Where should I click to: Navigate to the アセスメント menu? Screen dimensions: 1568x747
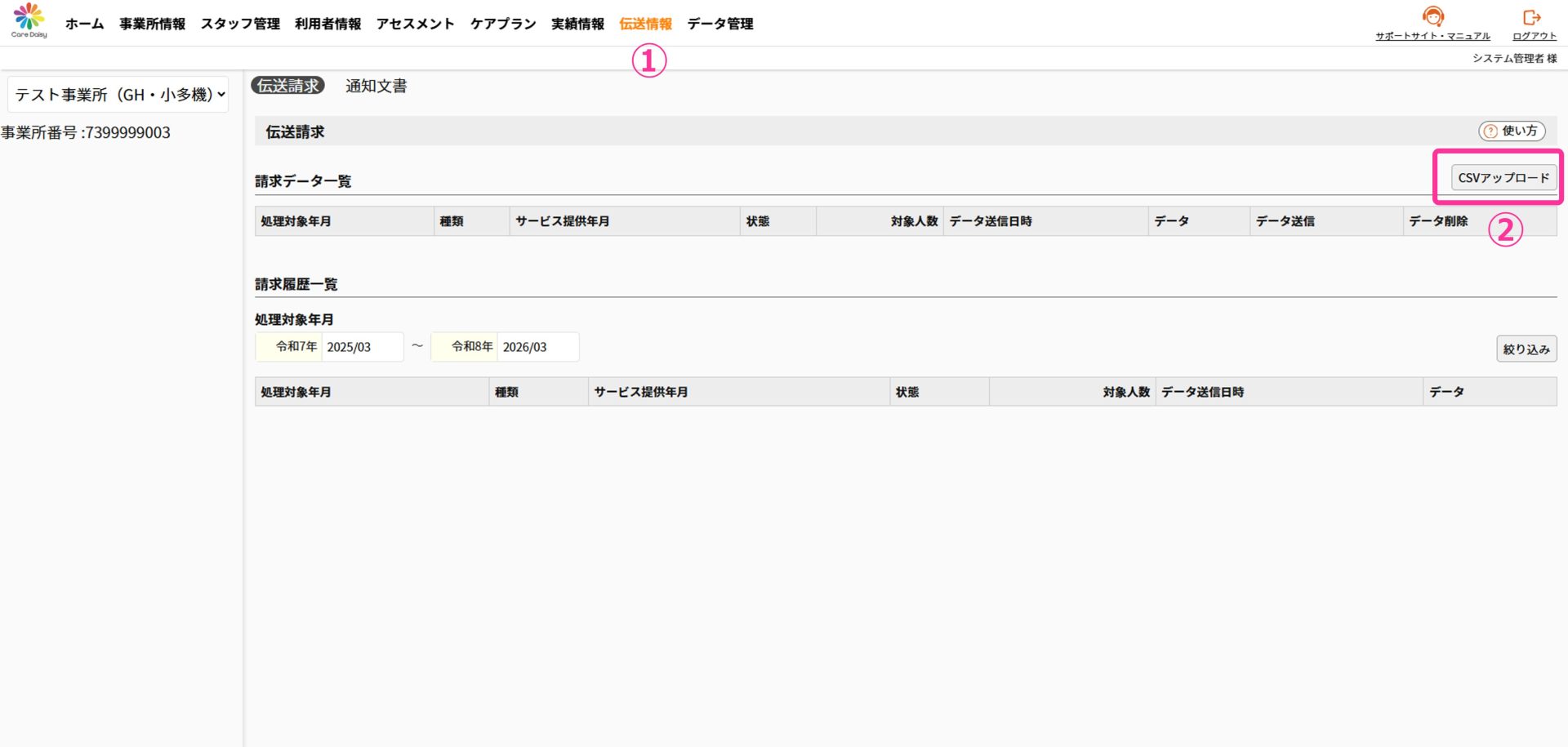coord(415,24)
